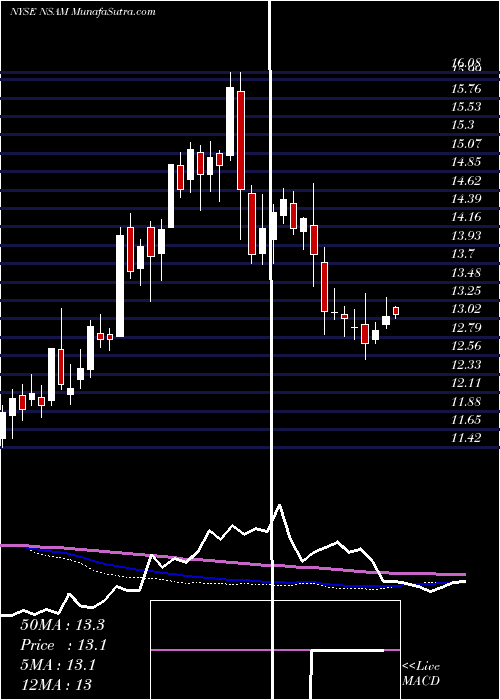500x700 pixels.
Task: Click the 12.11 price axis label
Action: 467,383
